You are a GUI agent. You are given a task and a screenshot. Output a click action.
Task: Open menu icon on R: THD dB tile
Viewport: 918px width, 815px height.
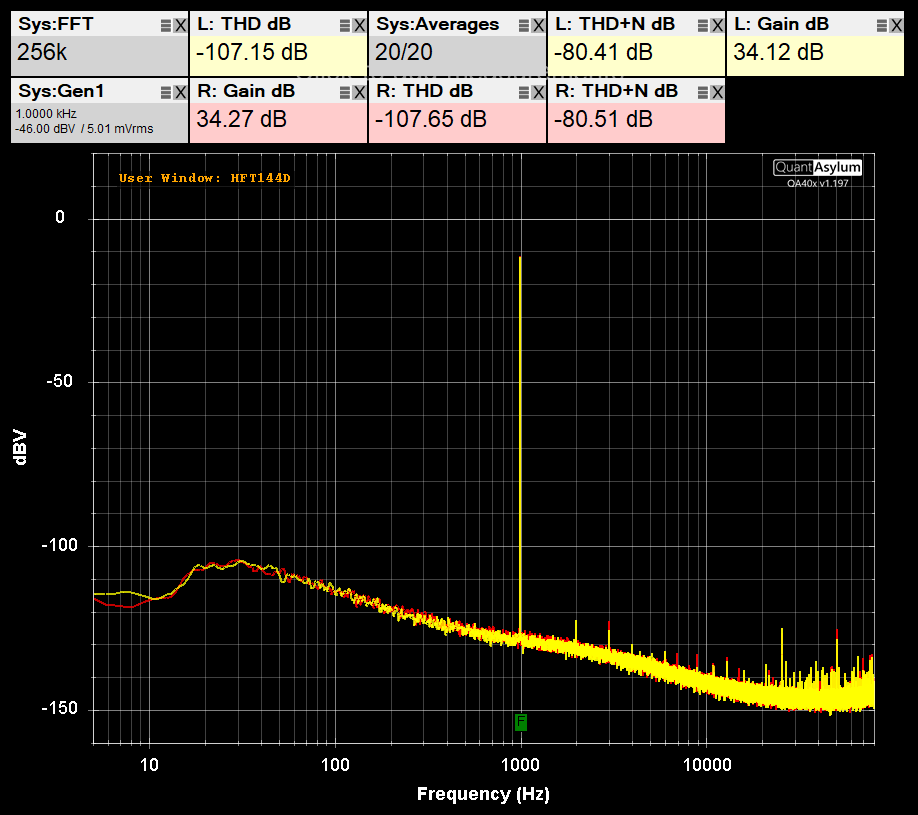click(x=525, y=93)
